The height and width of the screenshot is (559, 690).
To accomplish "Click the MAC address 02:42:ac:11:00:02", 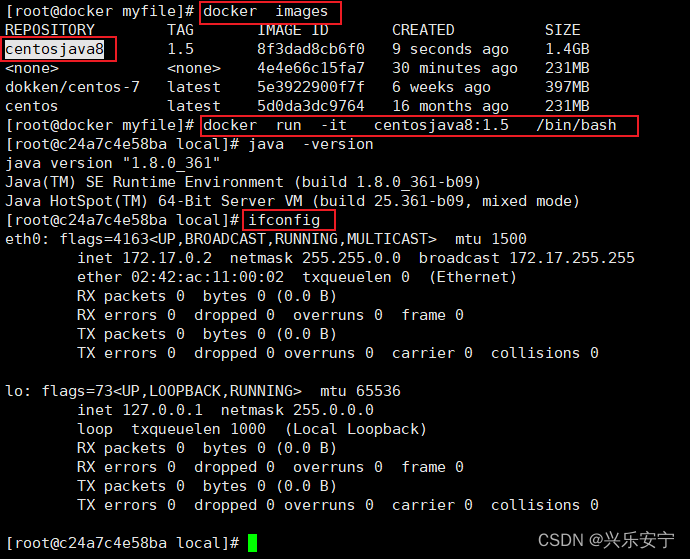I will pyautogui.click(x=207, y=277).
